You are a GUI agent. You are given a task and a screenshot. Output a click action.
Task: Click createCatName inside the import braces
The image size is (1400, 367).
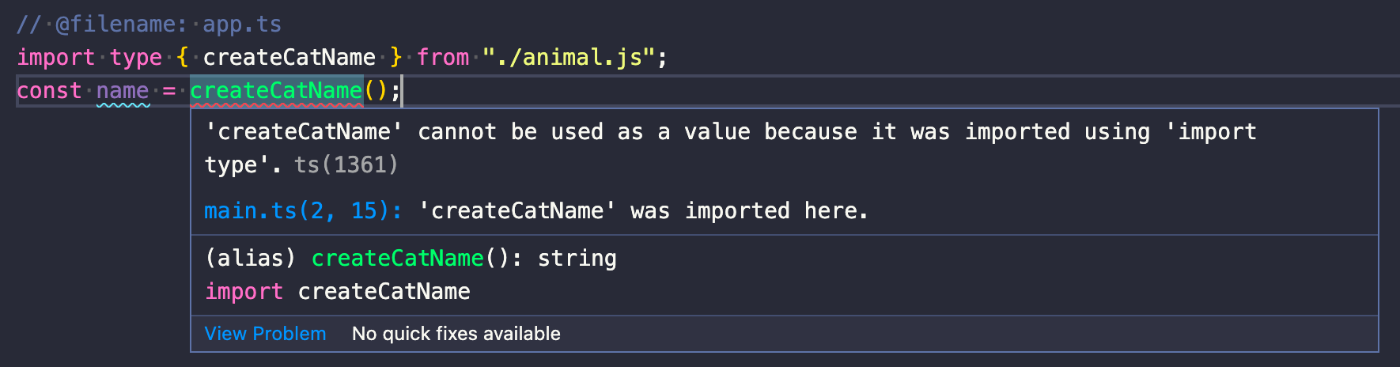tap(289, 57)
